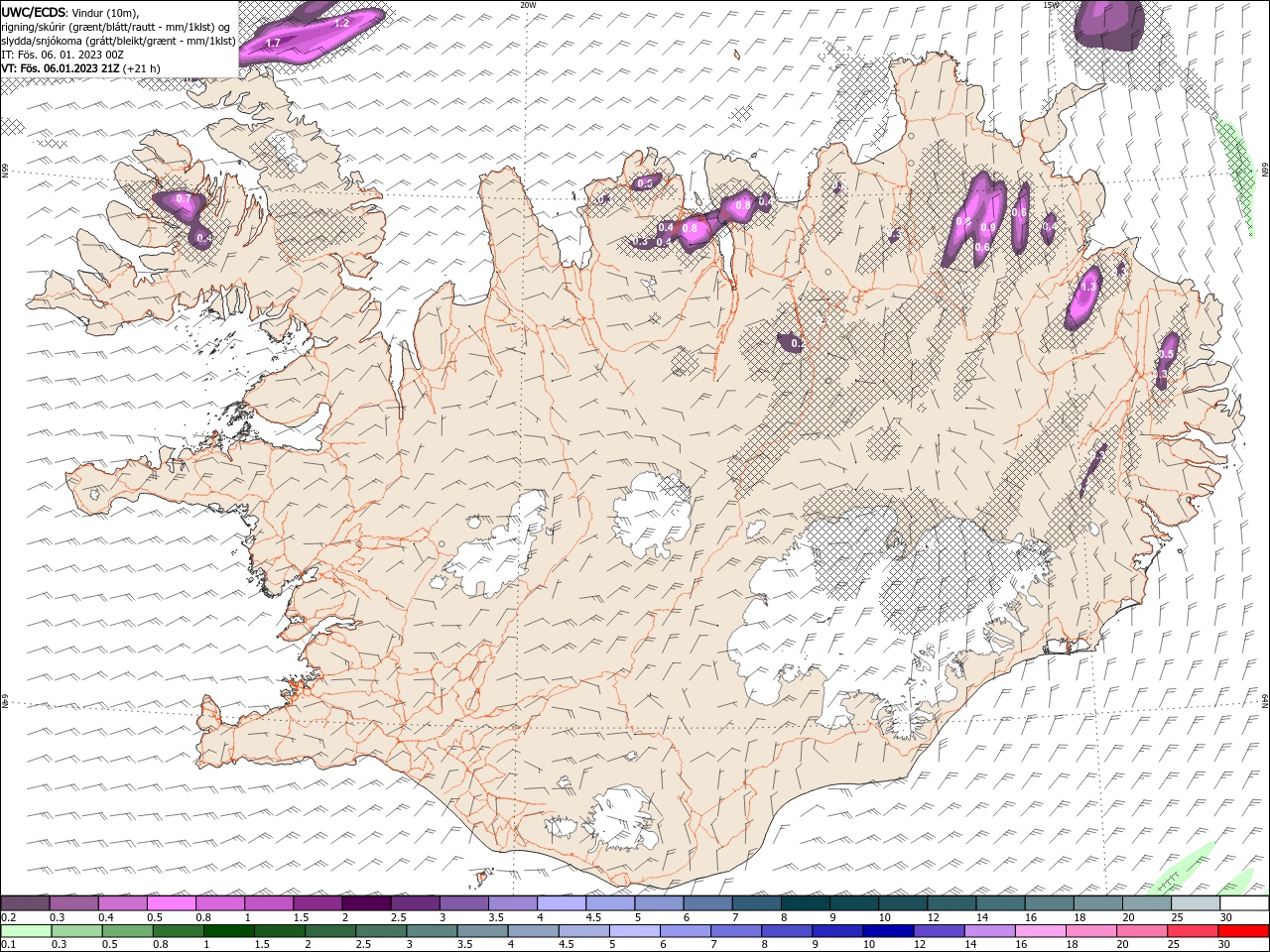Click the 'rigning/skúrir' legend description line
Screen dimensions: 1270x952
116,27
